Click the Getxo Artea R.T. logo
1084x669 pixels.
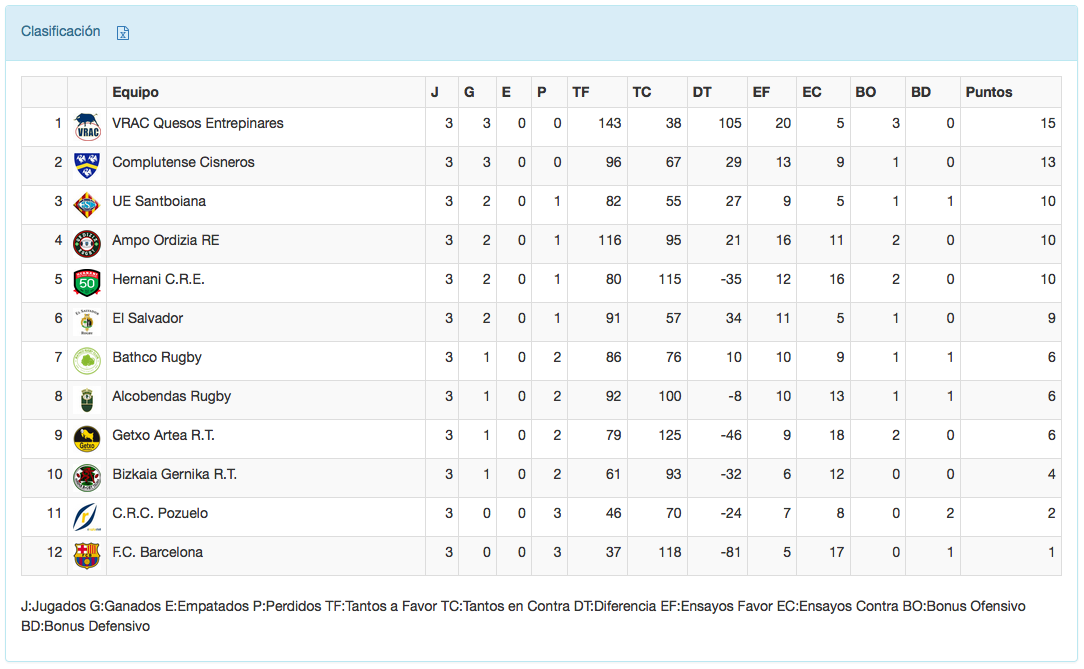coord(87,439)
